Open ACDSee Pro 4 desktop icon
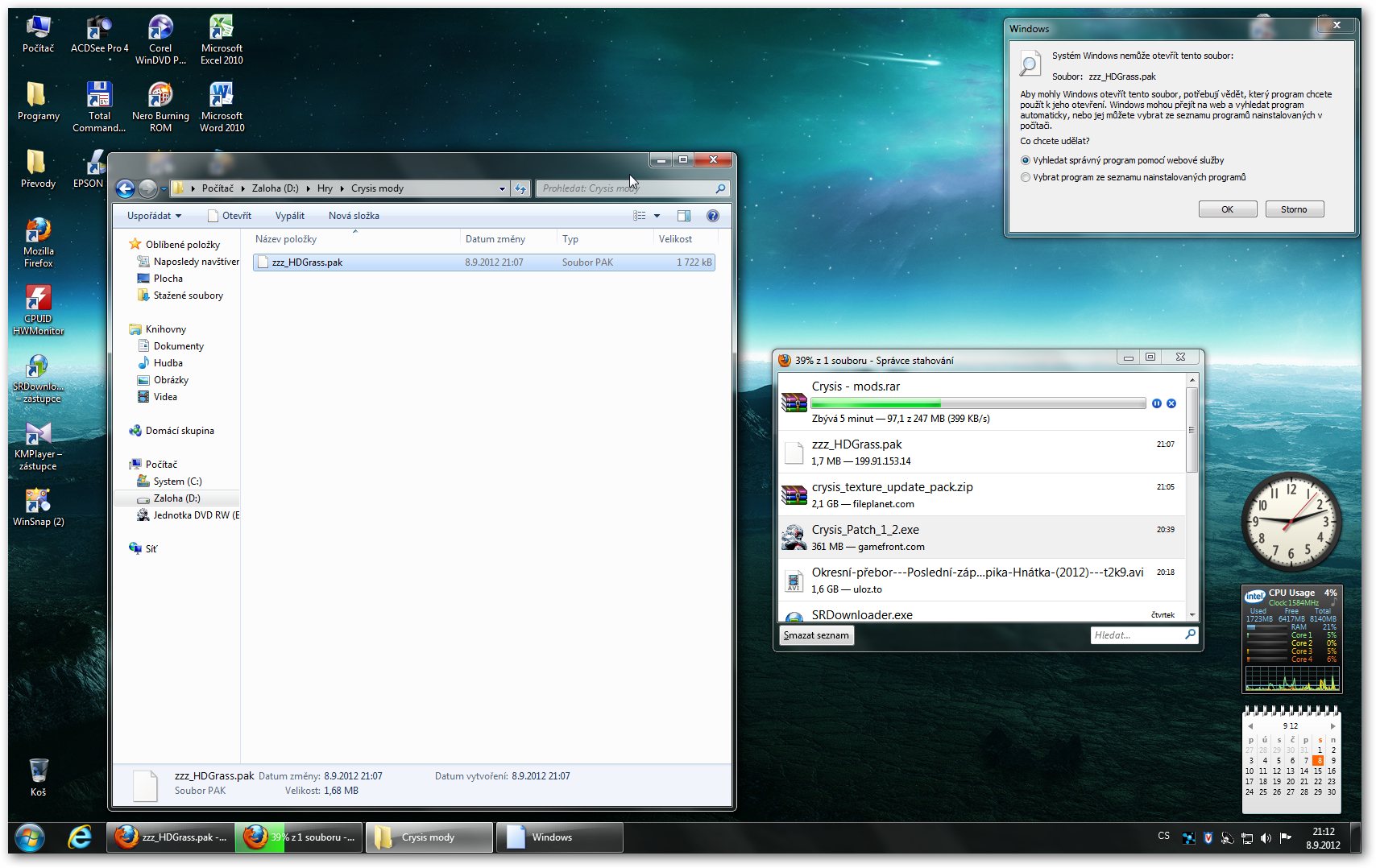 pyautogui.click(x=99, y=35)
